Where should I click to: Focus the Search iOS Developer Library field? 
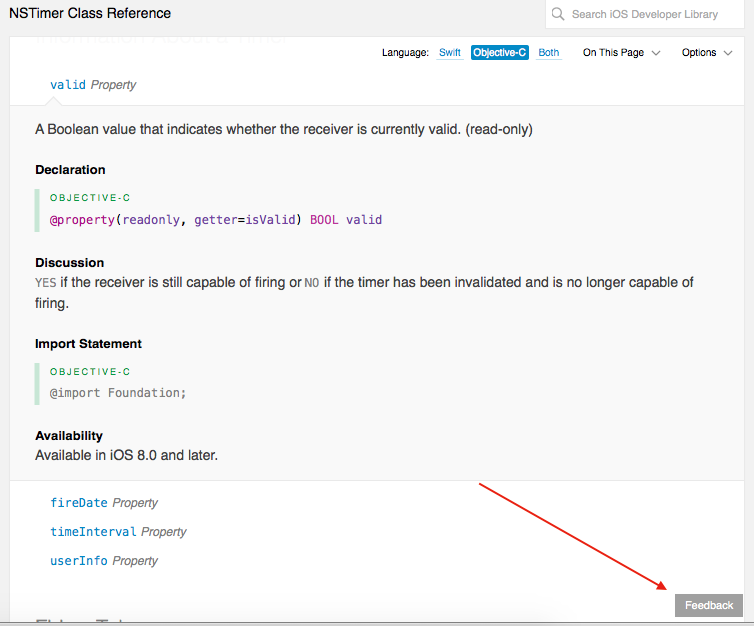pos(644,14)
